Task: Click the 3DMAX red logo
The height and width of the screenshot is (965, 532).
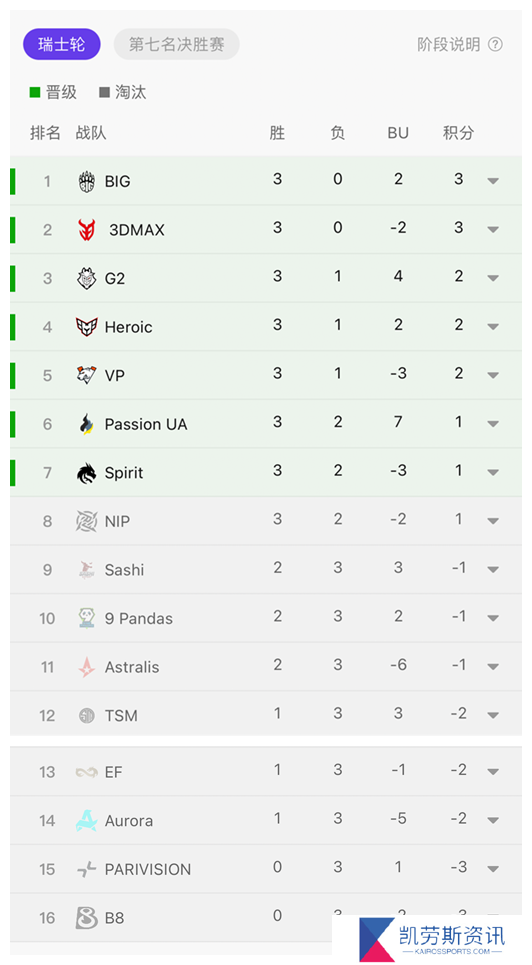Action: click(87, 230)
